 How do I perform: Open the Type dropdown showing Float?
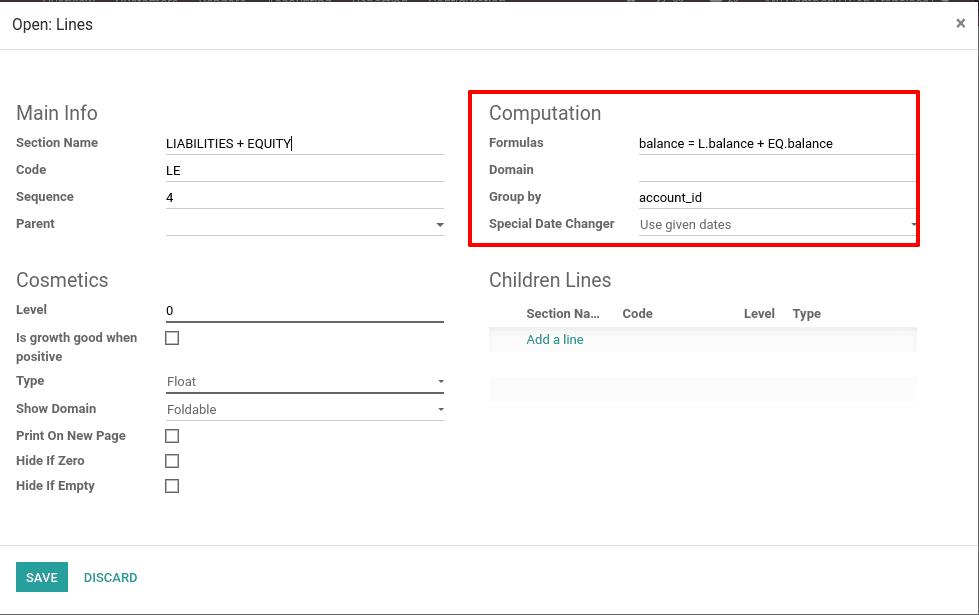[305, 381]
